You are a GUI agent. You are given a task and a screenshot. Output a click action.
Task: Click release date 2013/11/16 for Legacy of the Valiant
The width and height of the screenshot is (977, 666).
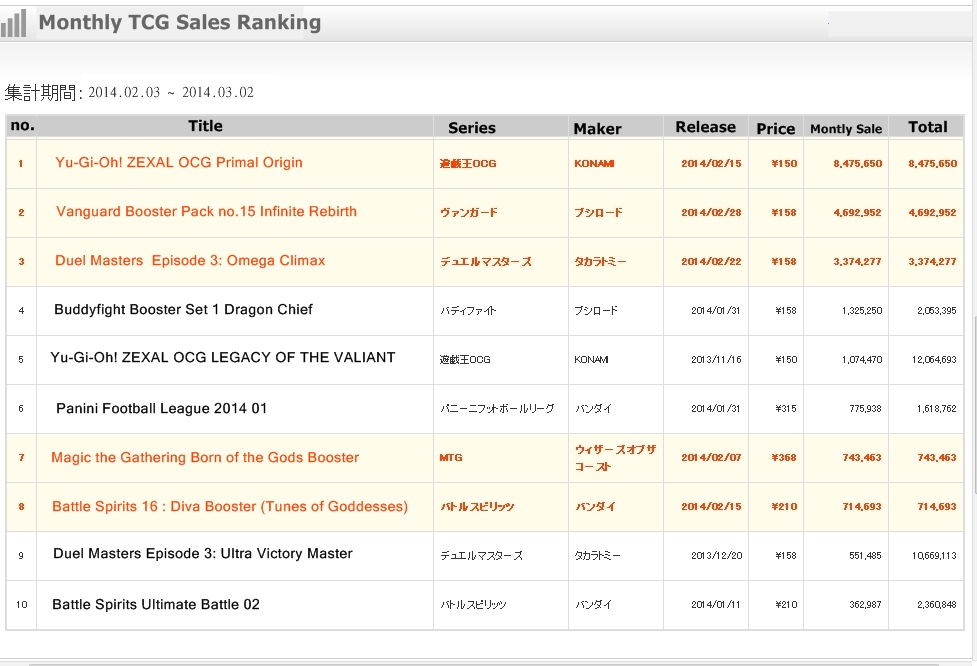pyautogui.click(x=717, y=360)
